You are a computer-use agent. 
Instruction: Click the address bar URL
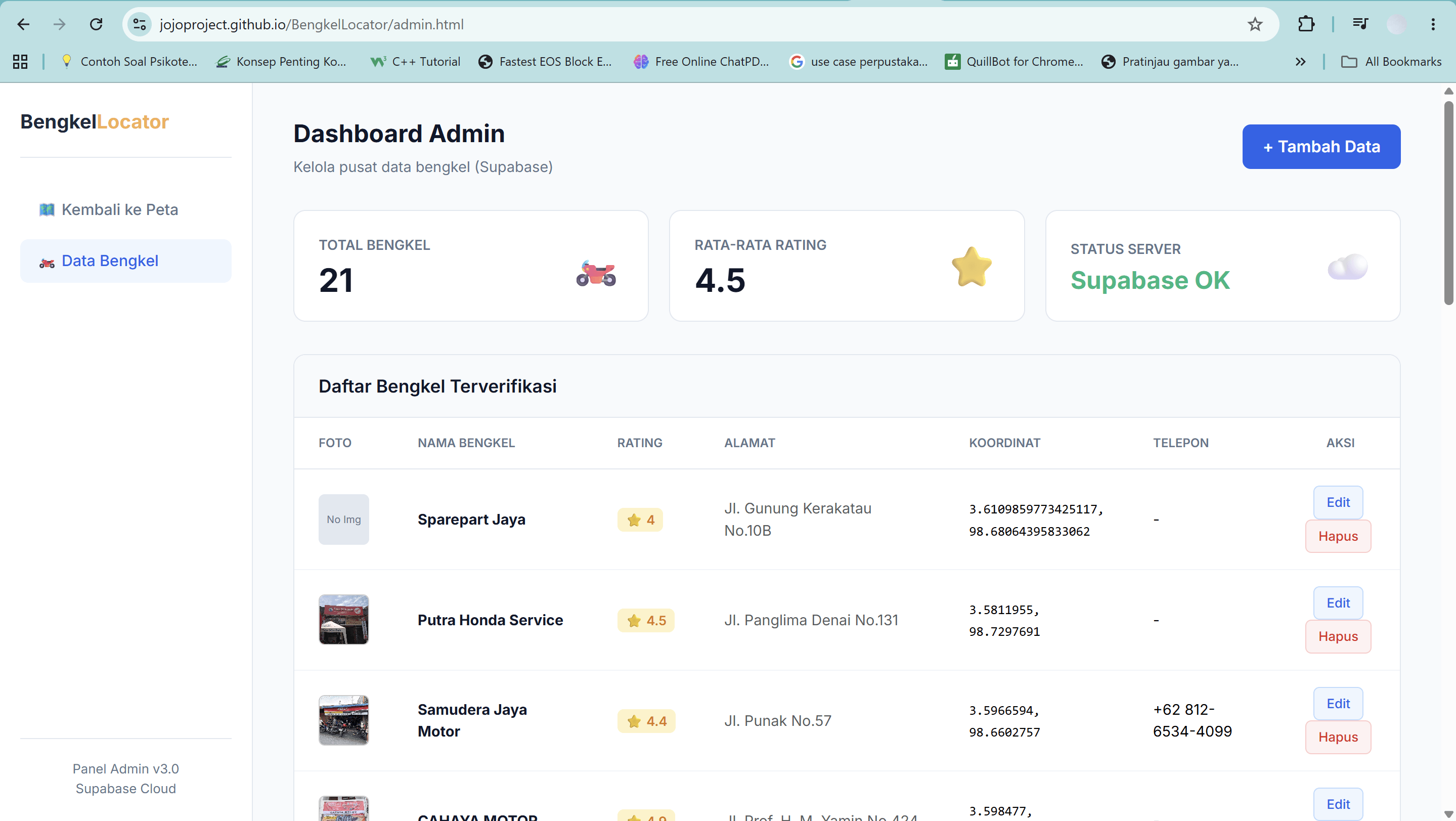coord(312,24)
